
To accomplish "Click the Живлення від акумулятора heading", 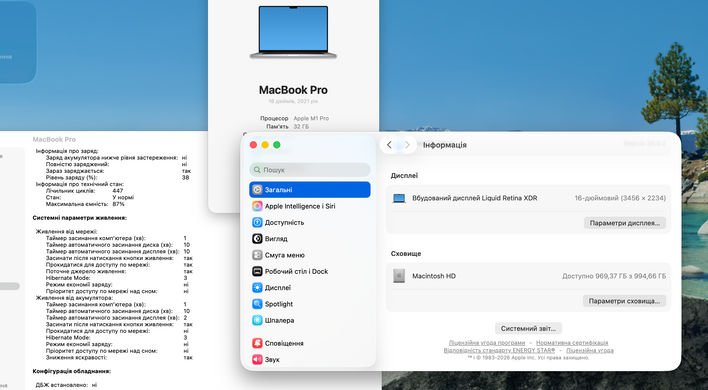I will 74,298.
